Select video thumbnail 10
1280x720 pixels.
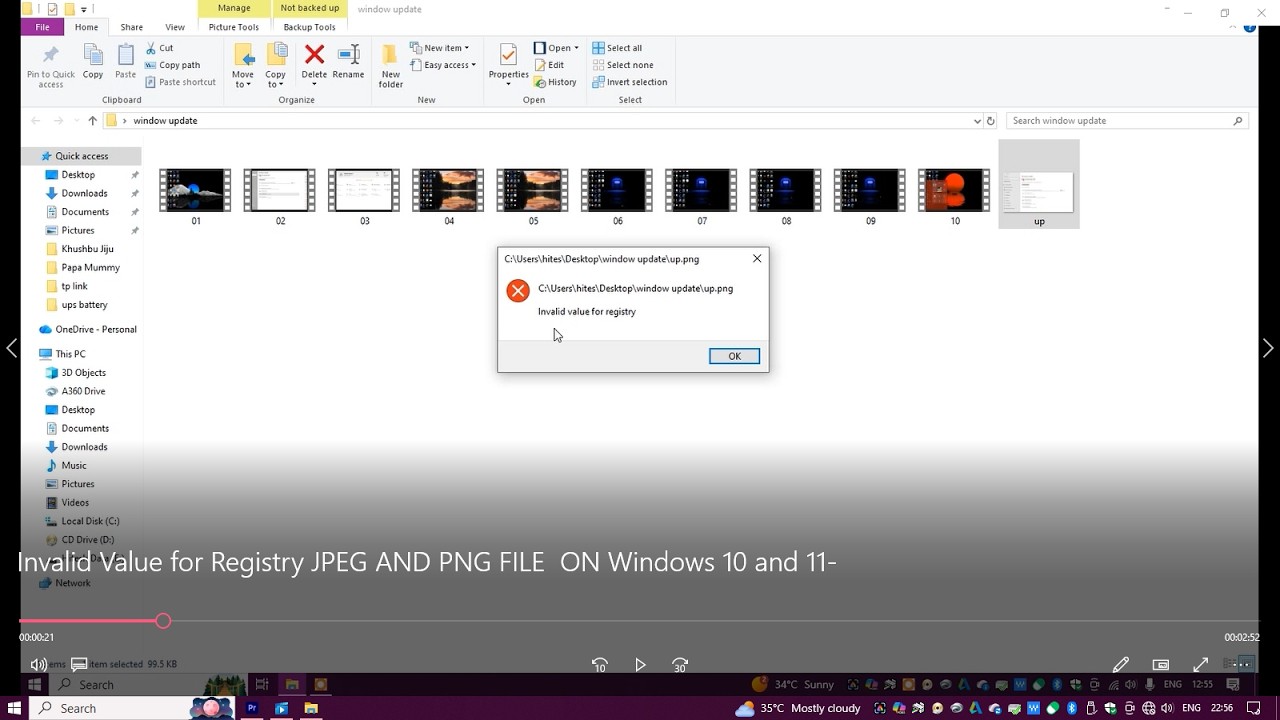click(x=954, y=190)
